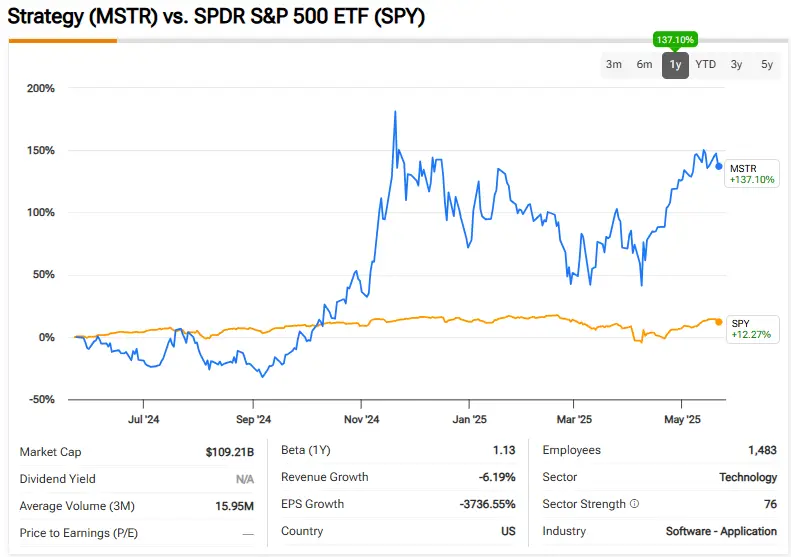Switch chart to 3y range

point(736,65)
